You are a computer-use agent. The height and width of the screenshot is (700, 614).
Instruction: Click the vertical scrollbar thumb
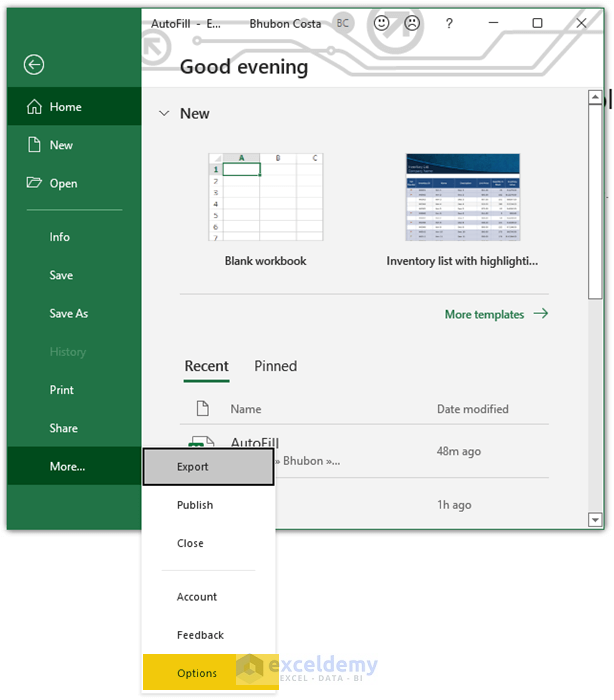(595, 201)
